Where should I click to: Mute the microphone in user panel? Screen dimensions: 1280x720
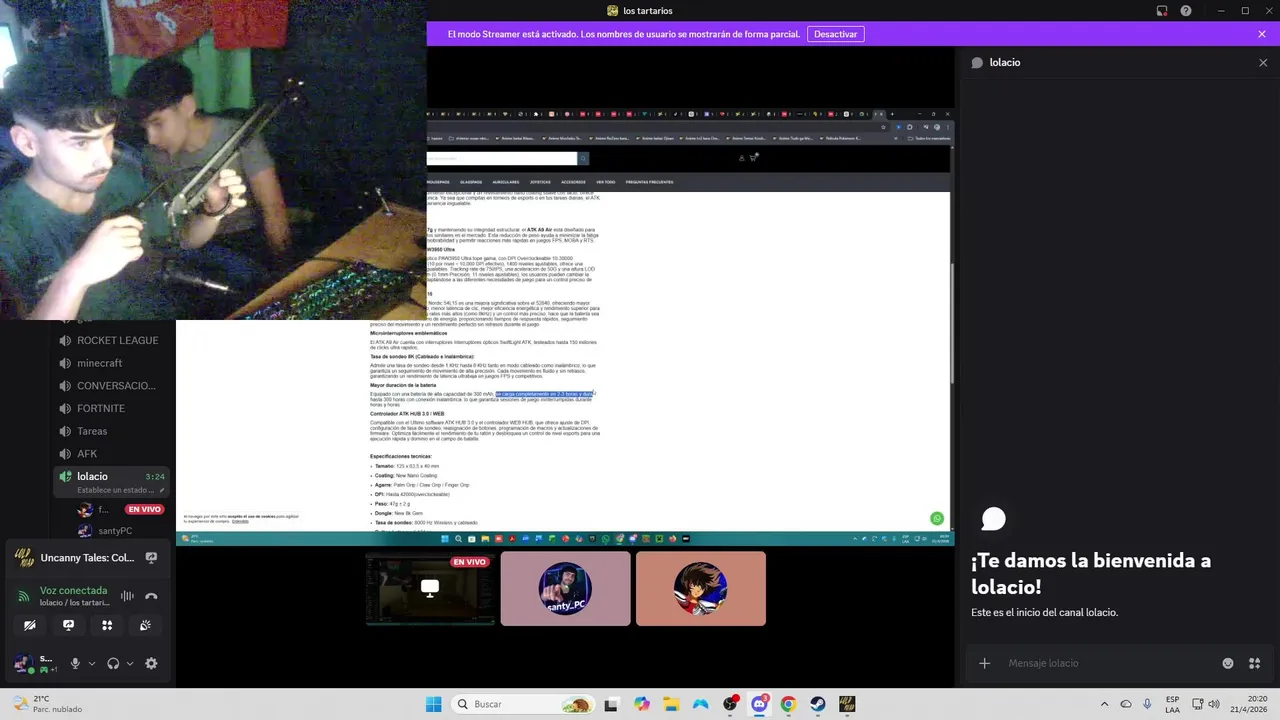[x=74, y=663]
